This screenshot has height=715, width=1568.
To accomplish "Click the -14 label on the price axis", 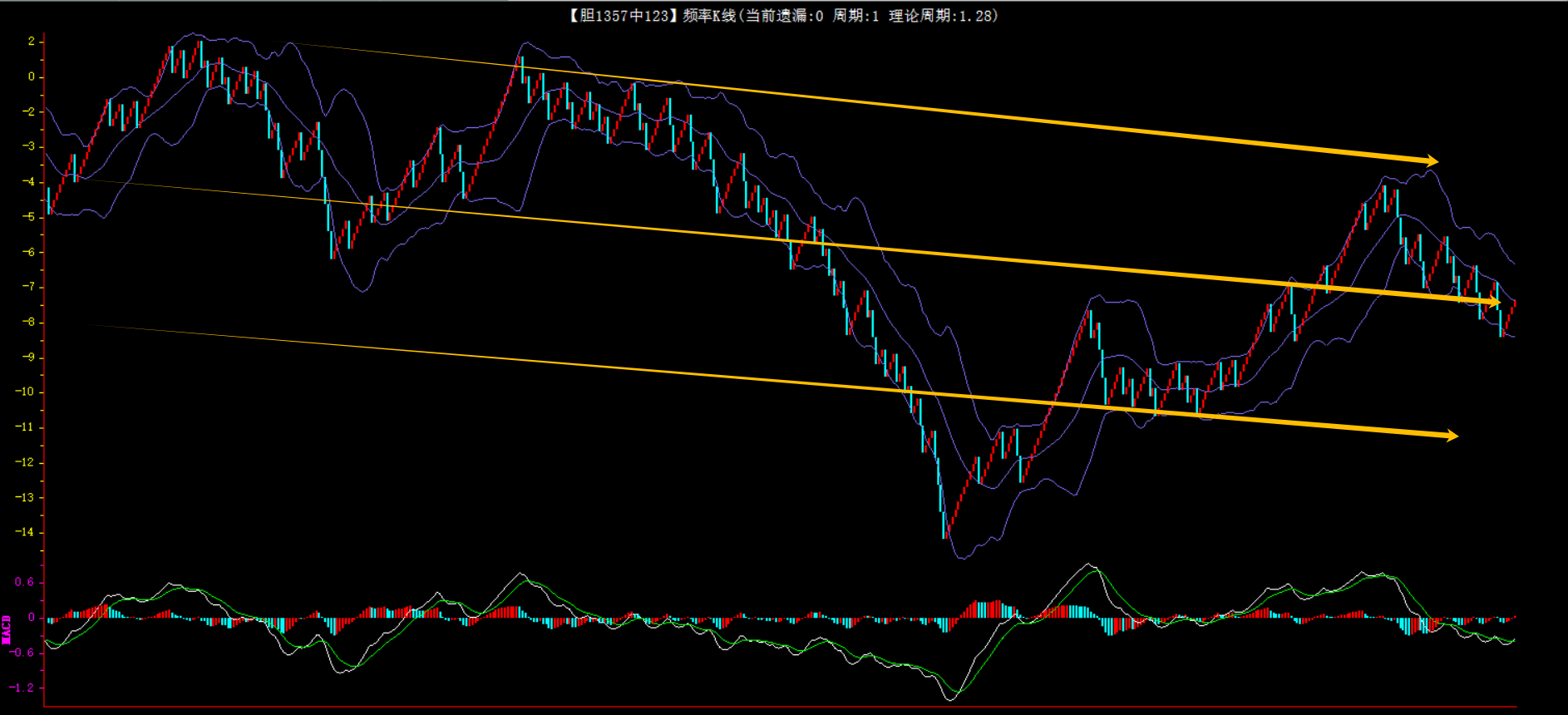I will [x=24, y=532].
